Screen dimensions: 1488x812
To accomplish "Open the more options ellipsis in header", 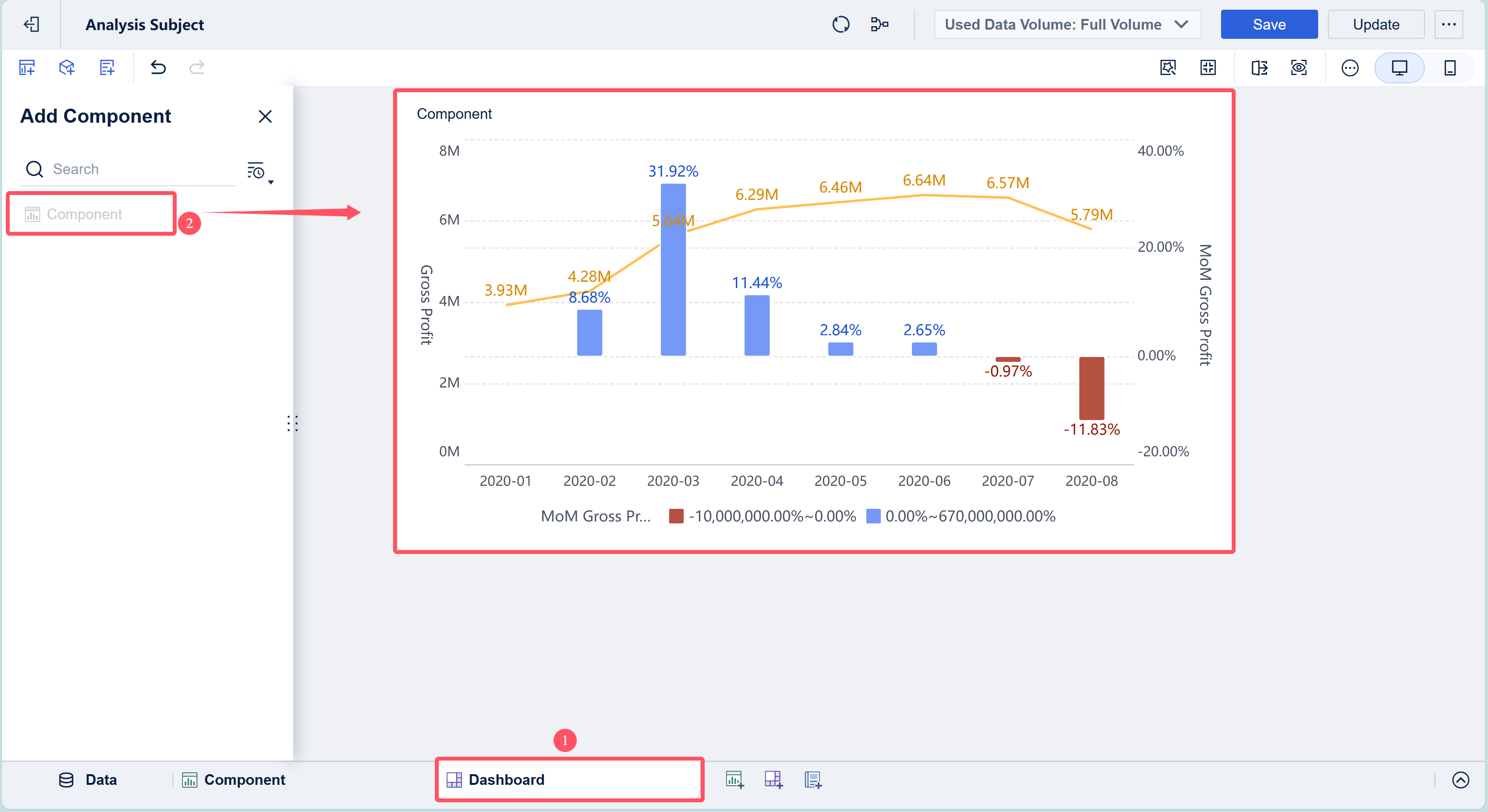I will (x=1448, y=24).
